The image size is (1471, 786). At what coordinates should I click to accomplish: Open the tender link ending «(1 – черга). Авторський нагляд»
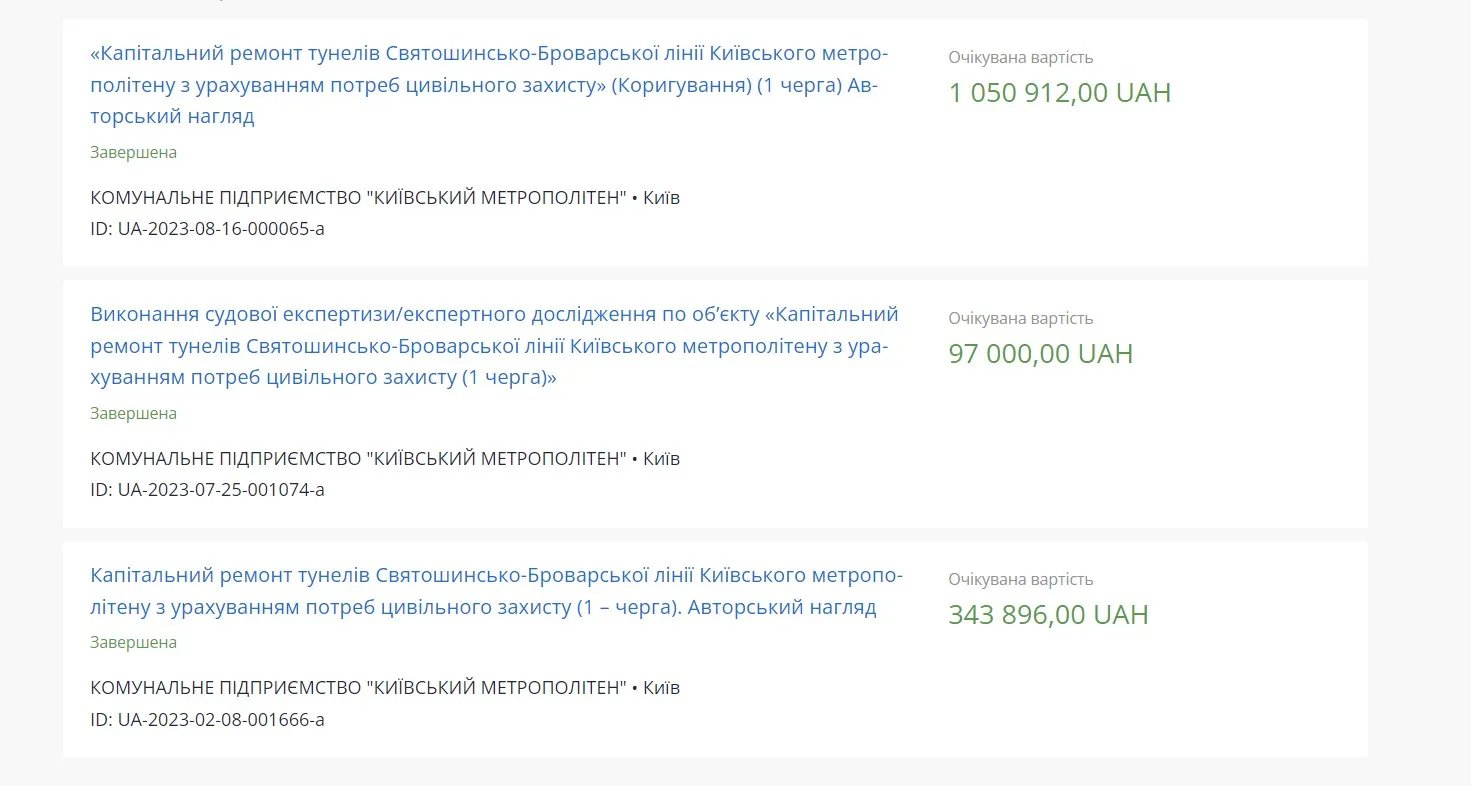click(x=496, y=591)
